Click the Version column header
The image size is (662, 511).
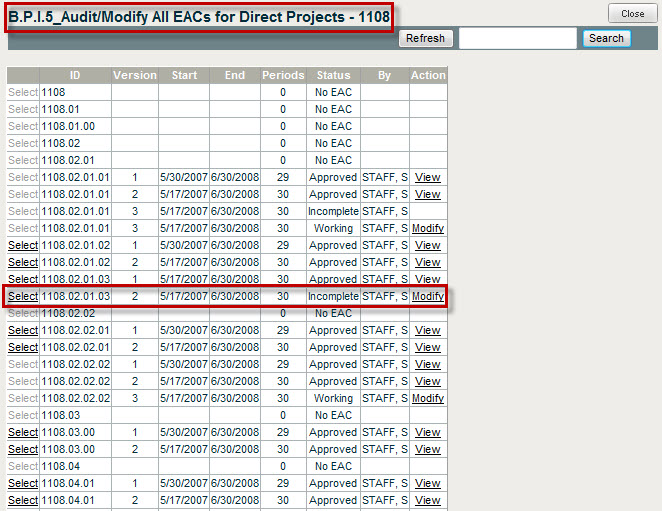[x=134, y=75]
